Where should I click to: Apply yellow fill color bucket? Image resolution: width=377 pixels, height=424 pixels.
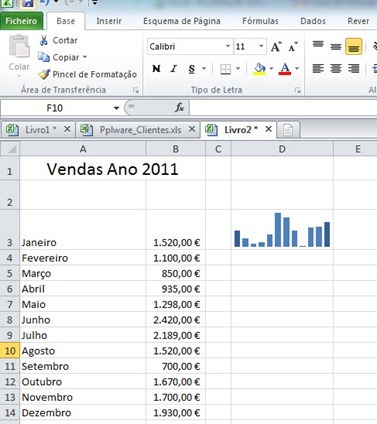260,69
